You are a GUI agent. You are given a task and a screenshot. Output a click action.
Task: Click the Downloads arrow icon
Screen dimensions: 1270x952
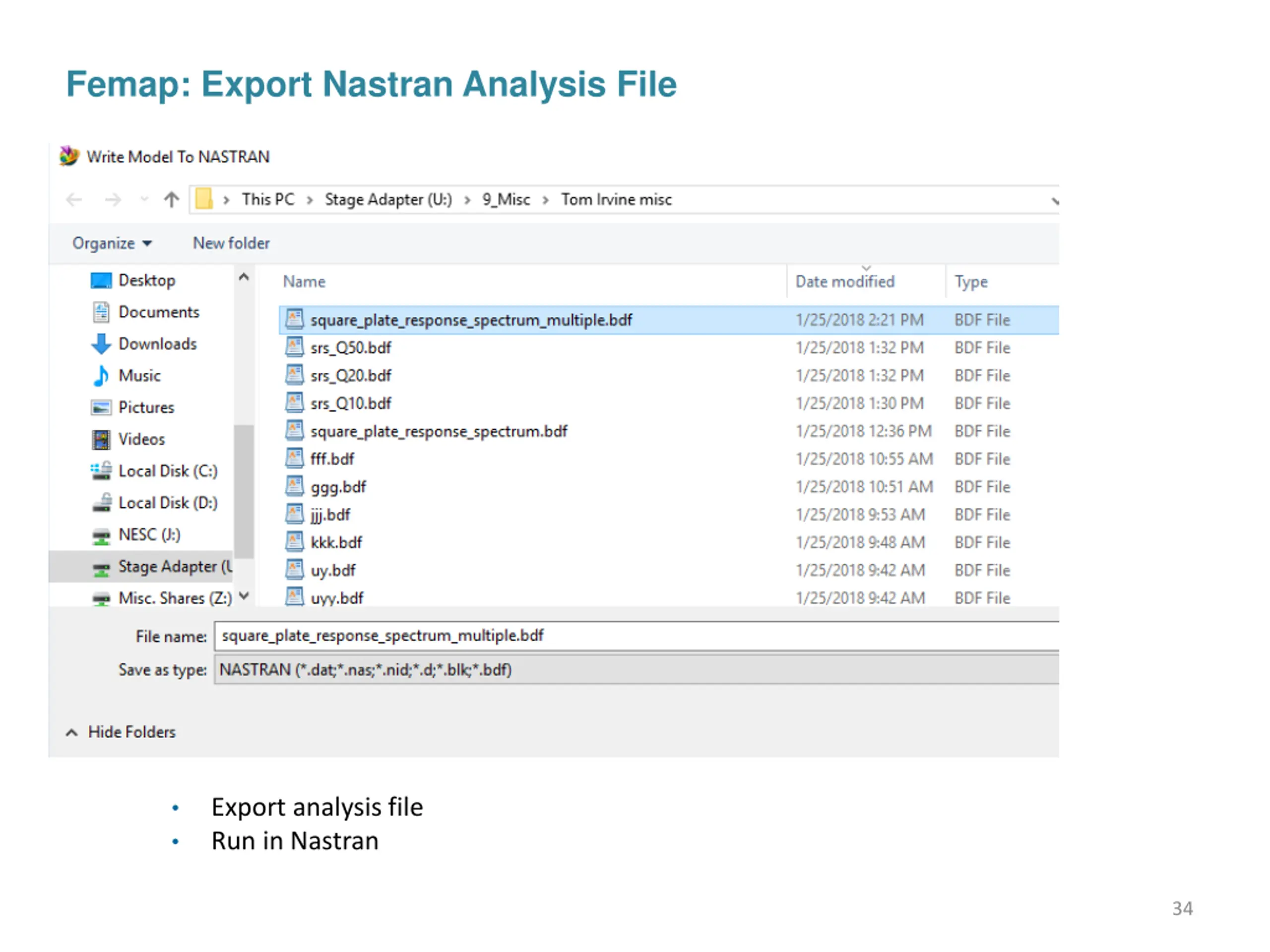(x=101, y=344)
